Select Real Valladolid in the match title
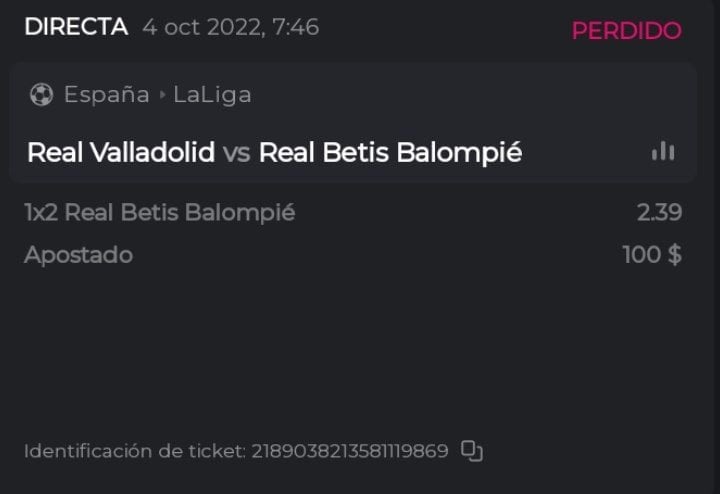This screenshot has width=720, height=494. 120,153
